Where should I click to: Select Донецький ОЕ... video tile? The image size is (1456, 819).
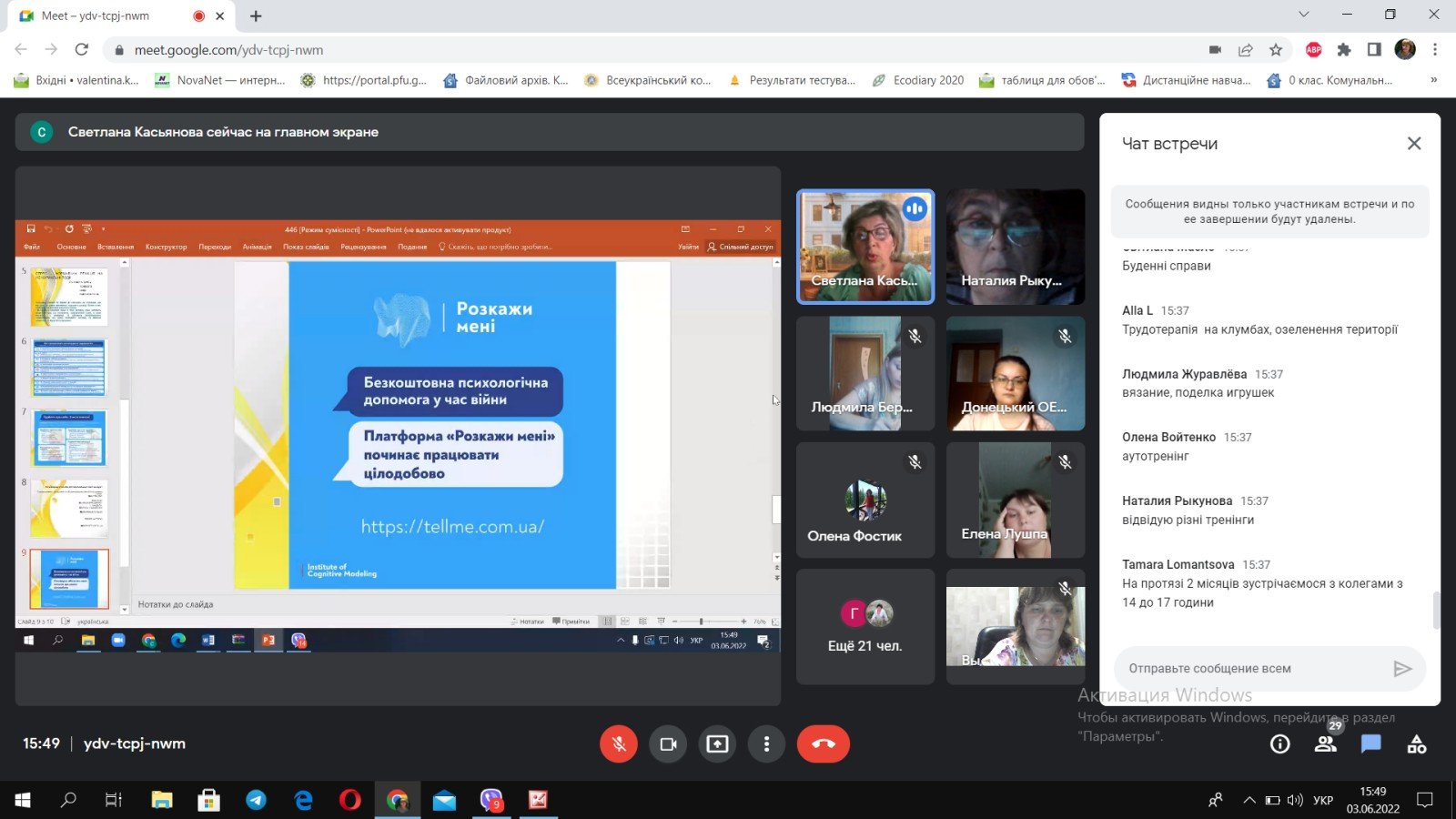point(1016,373)
